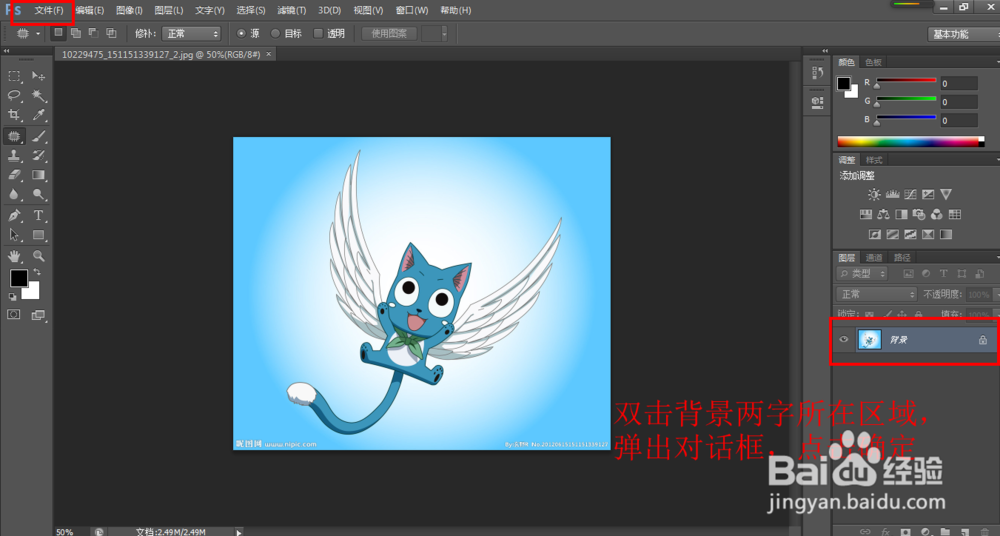Select the Rectangle shape tool
Image resolution: width=1000 pixels, height=536 pixels.
point(38,235)
